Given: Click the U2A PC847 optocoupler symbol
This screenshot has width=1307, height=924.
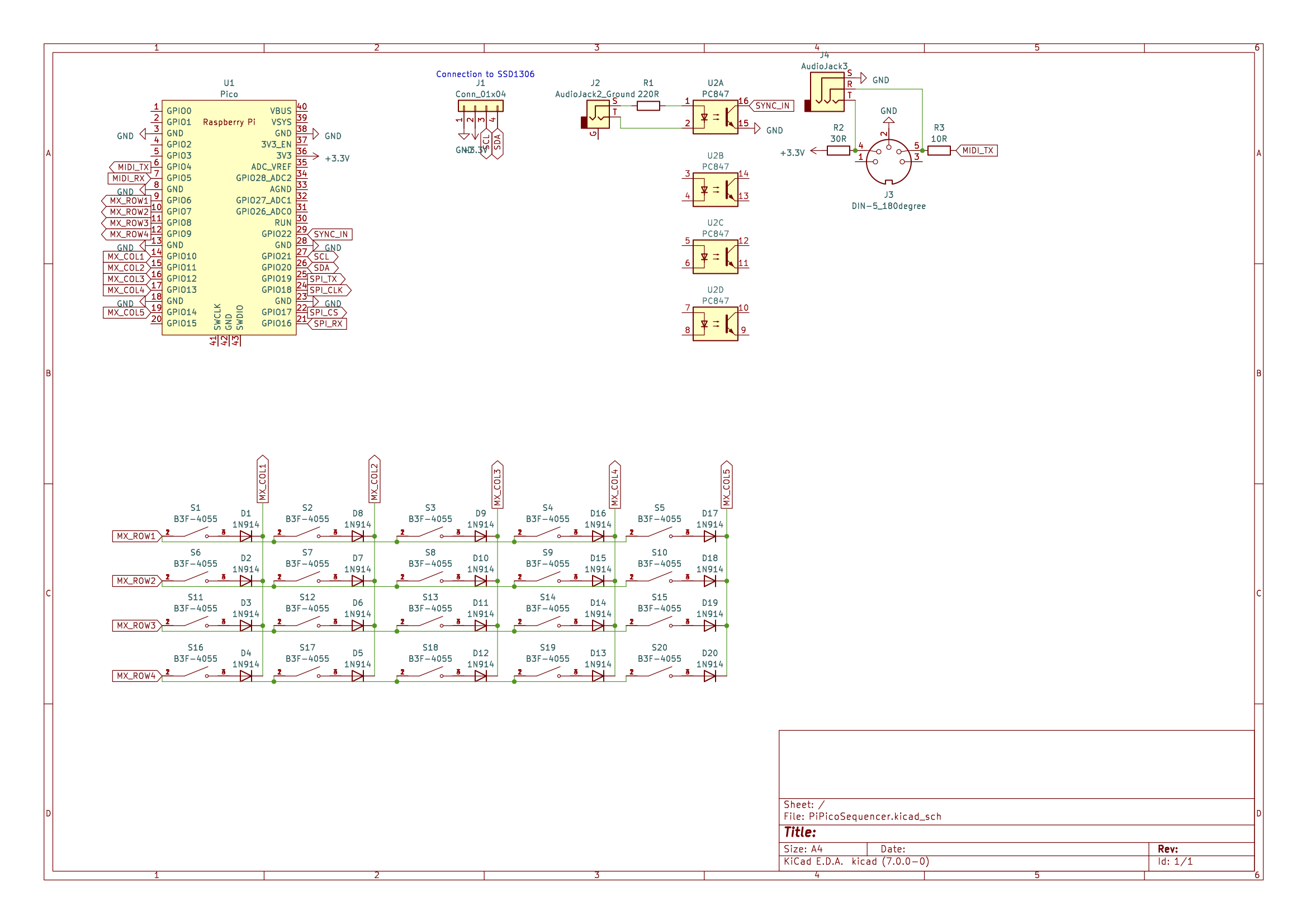Looking at the screenshot, I should [x=715, y=117].
